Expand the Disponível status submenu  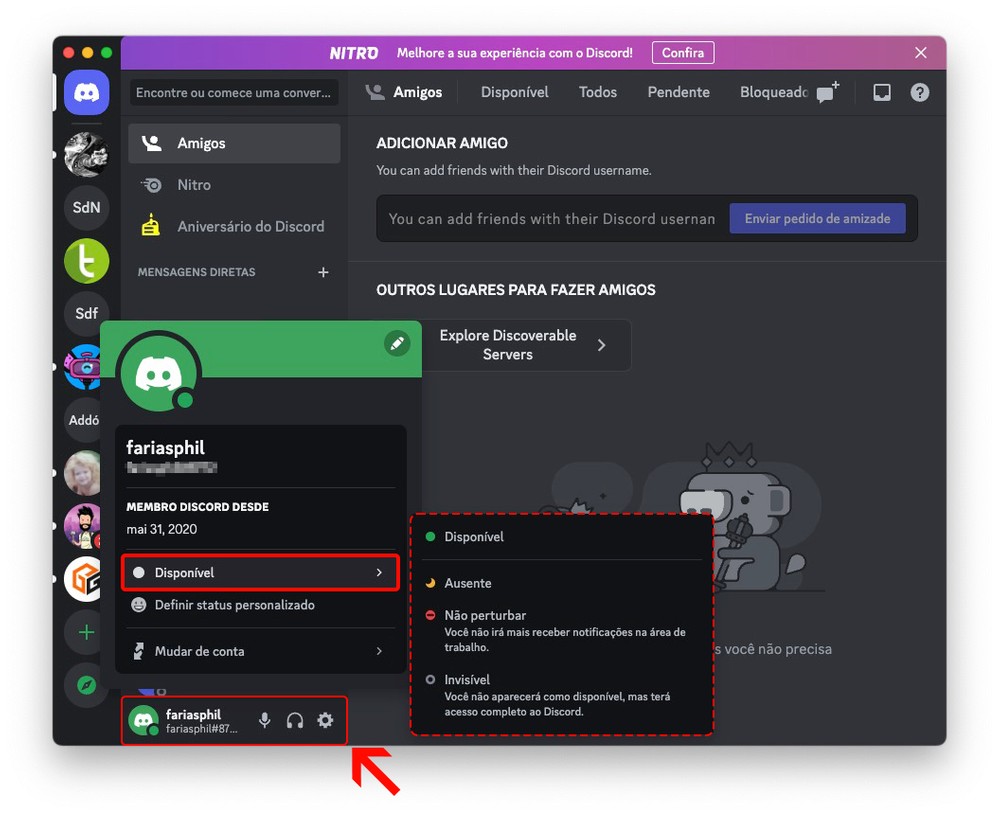click(x=260, y=573)
